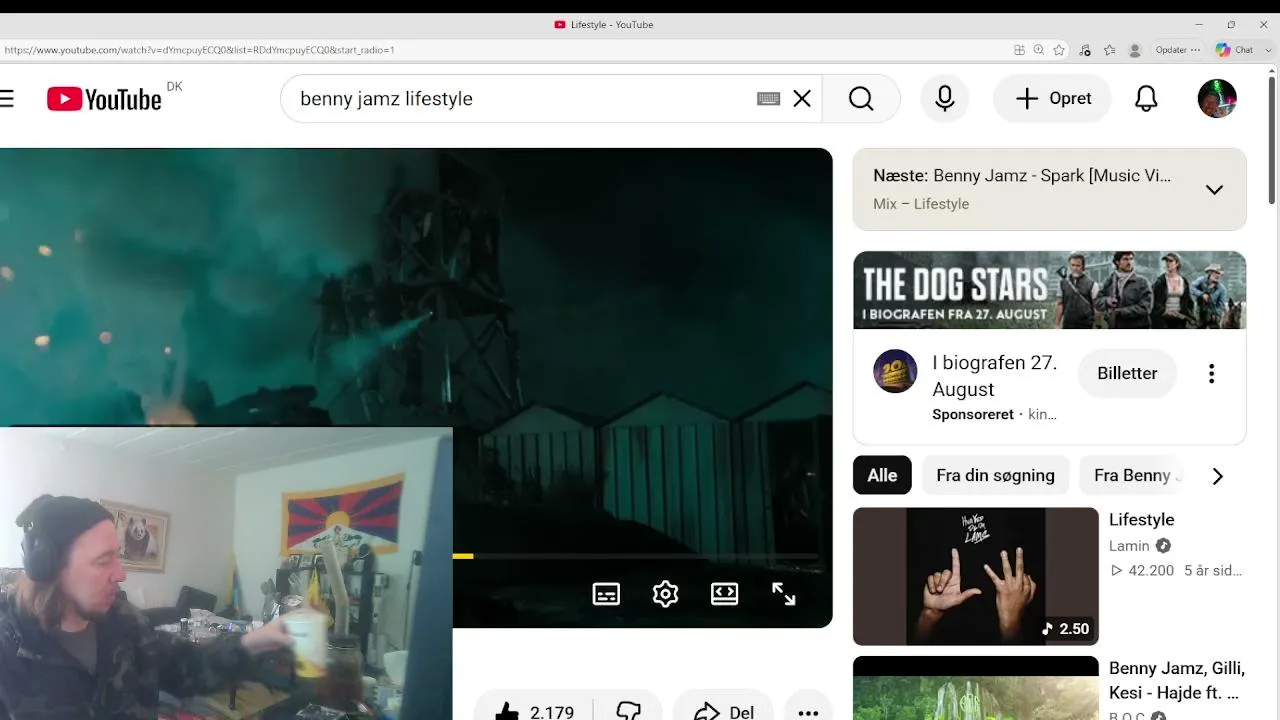Viewport: 1280px width, 720px height.
Task: Dislike the video with thumbs down
Action: tap(629, 712)
